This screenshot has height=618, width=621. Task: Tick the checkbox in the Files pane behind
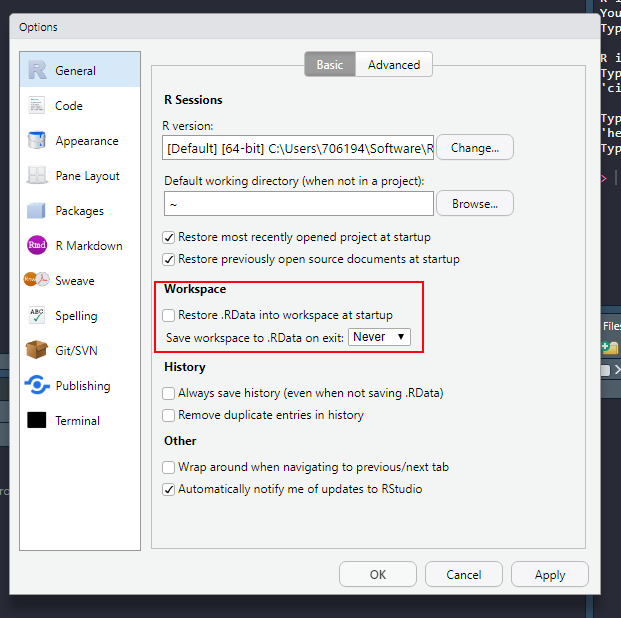tap(605, 370)
